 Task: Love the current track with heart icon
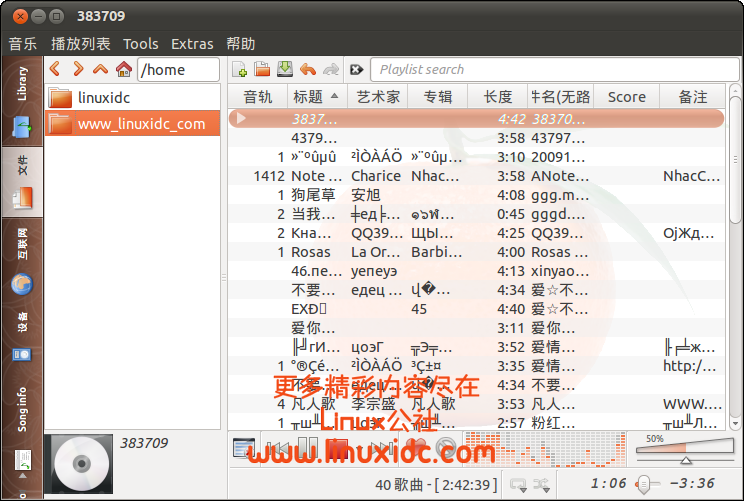pyautogui.click(x=416, y=448)
